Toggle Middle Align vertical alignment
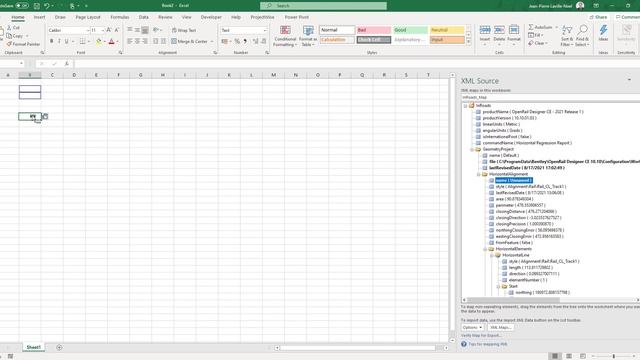This screenshot has height=360, width=640. click(x=137, y=30)
